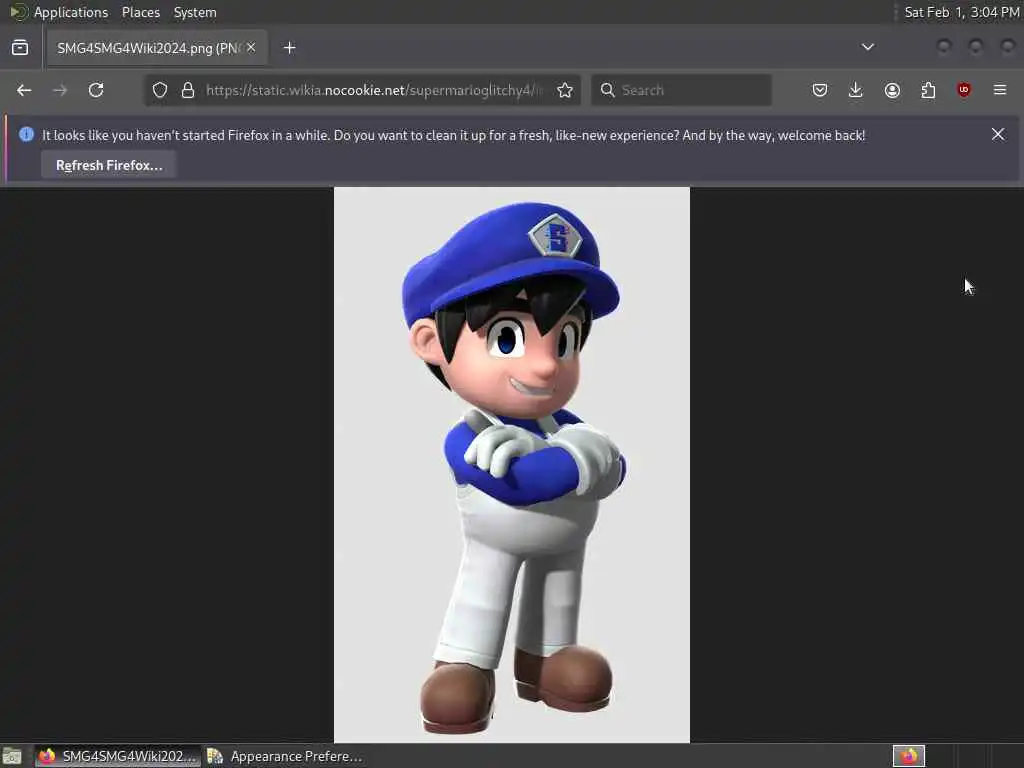The image size is (1024, 768).
Task: Maximize the Firefox window
Action: pos(976,47)
